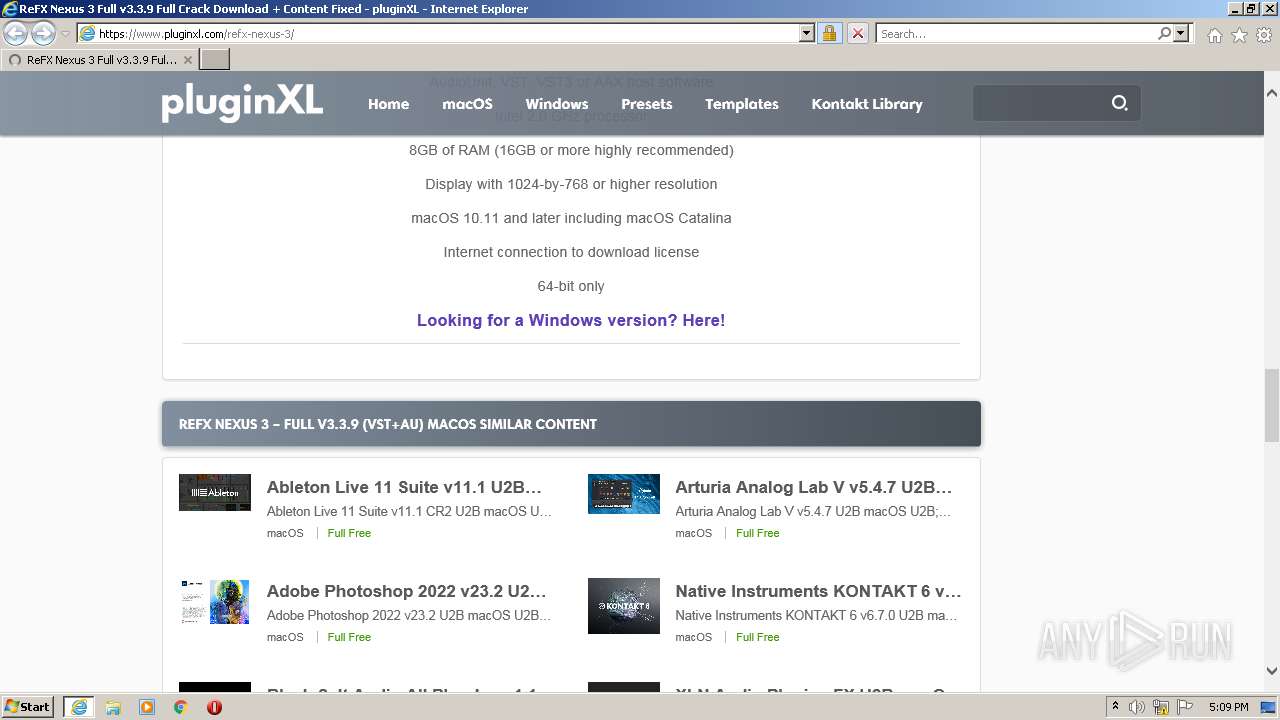This screenshot has width=1280, height=720.
Task: Click 'macOS' tag under Ableton Live
Action: coord(285,533)
